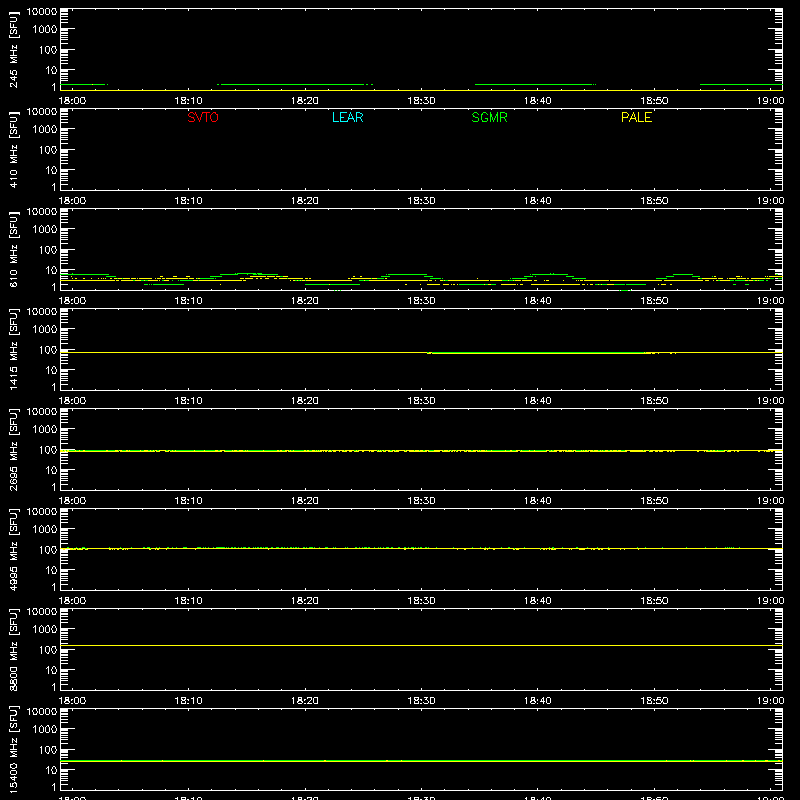This screenshot has height=800, width=800.
Task: Click 18:00 label below the 245 MHz panel
Action: pos(72,101)
